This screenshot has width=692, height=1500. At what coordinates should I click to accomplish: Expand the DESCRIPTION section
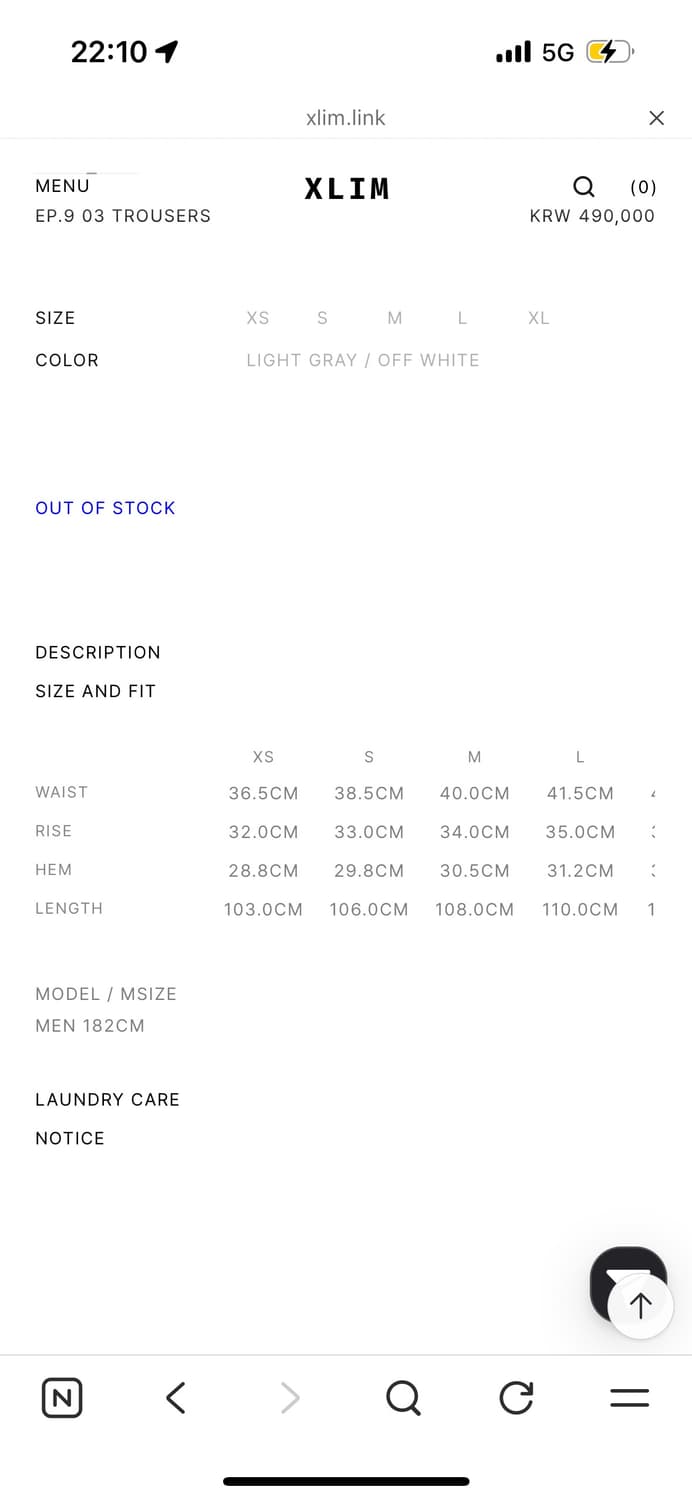coord(98,652)
